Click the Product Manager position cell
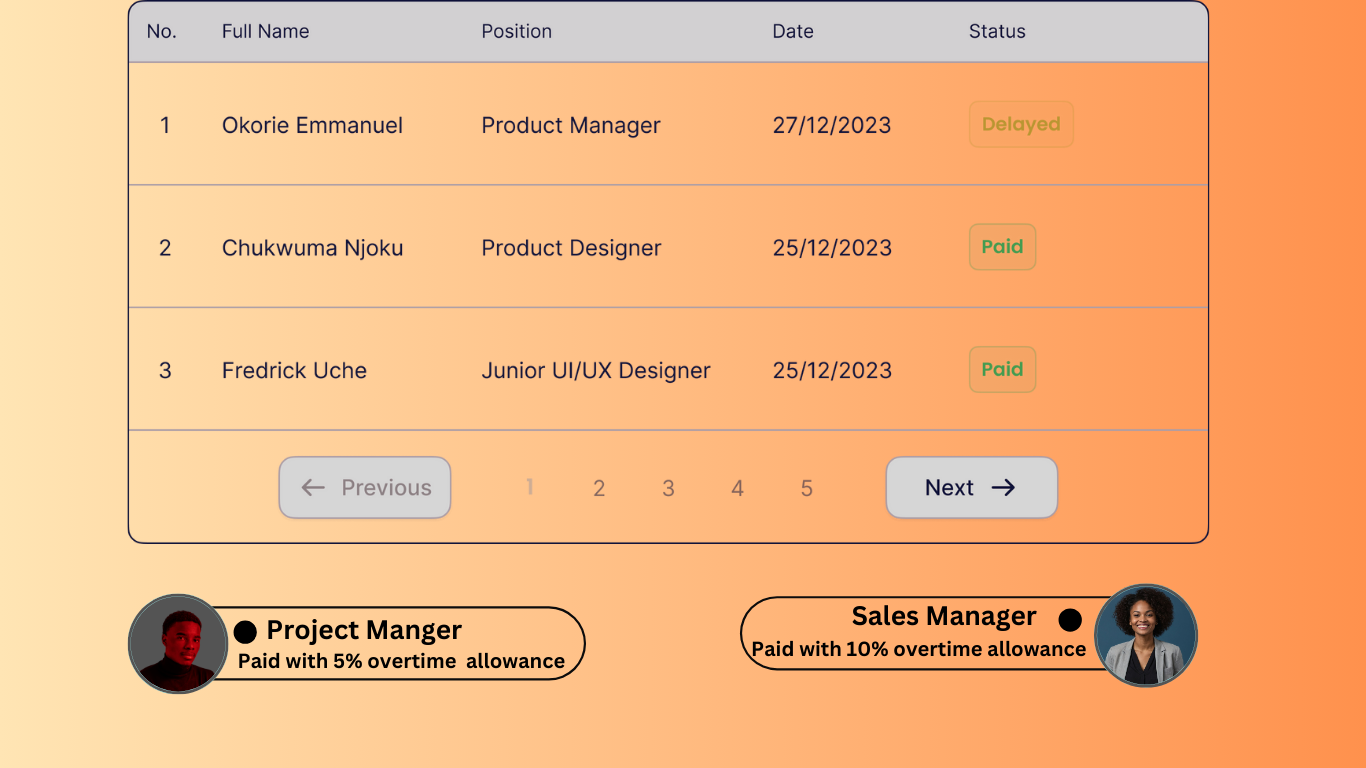1366x768 pixels. pos(571,125)
